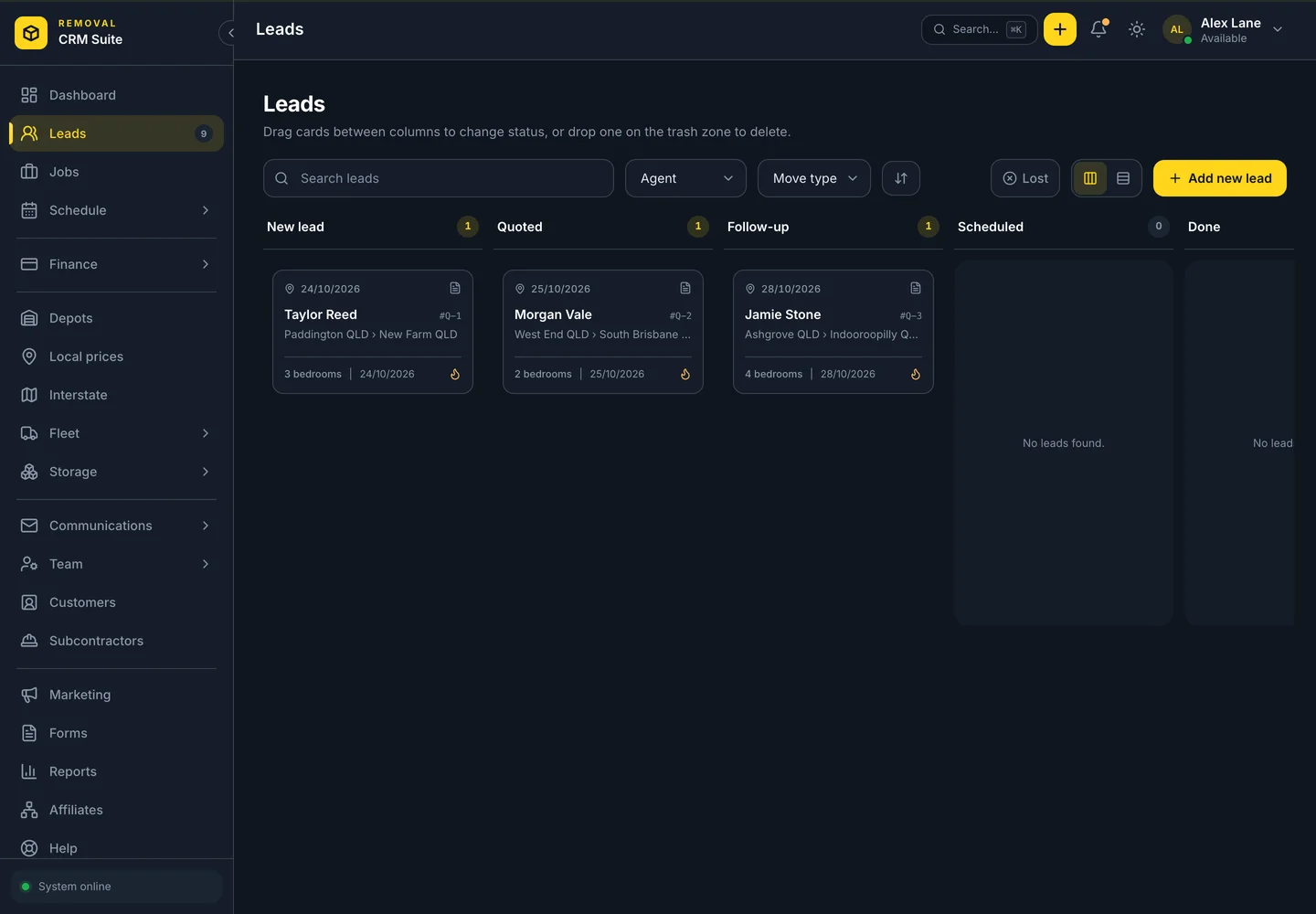
Task: Click the Scheduled column count badge 0
Action: [1159, 227]
